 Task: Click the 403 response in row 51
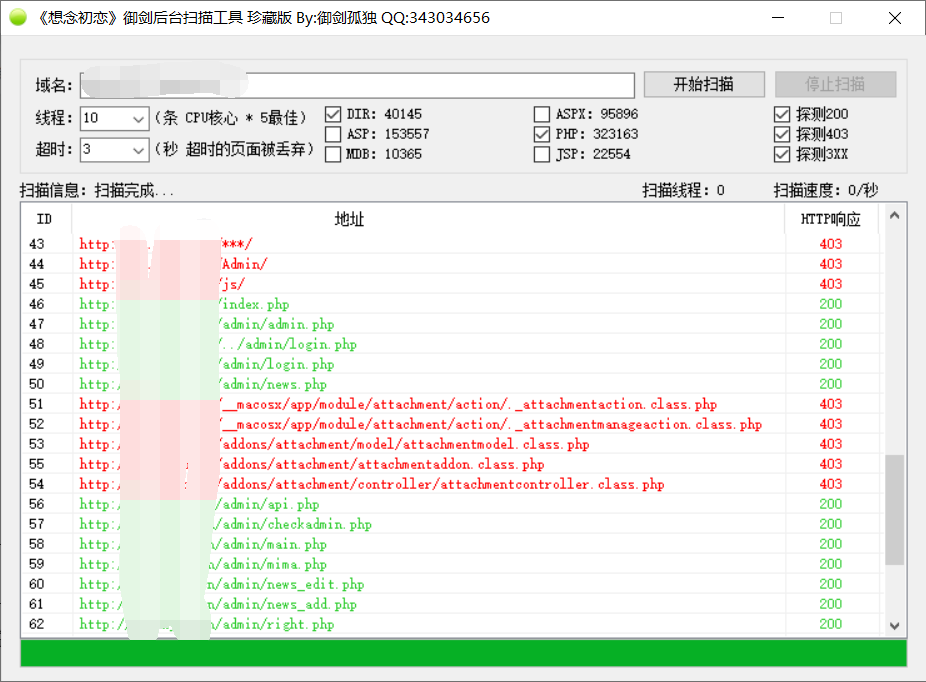tap(830, 404)
